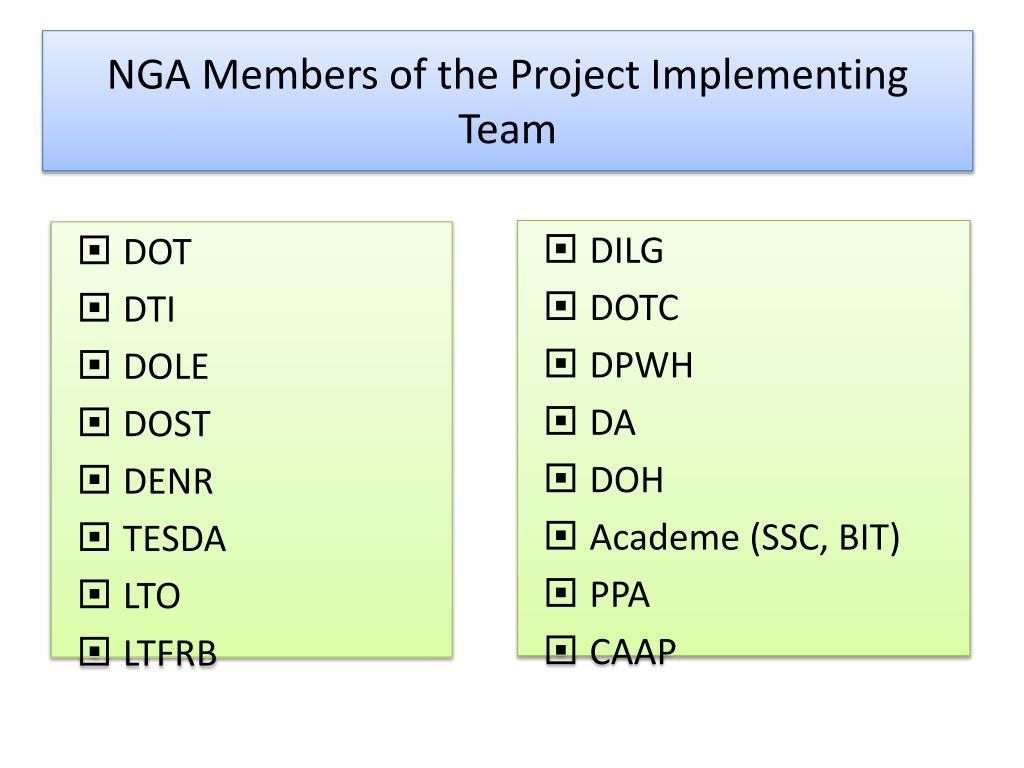Select the bullet marker next to DOST
Viewport: 1024px width, 768px height.
[94, 423]
